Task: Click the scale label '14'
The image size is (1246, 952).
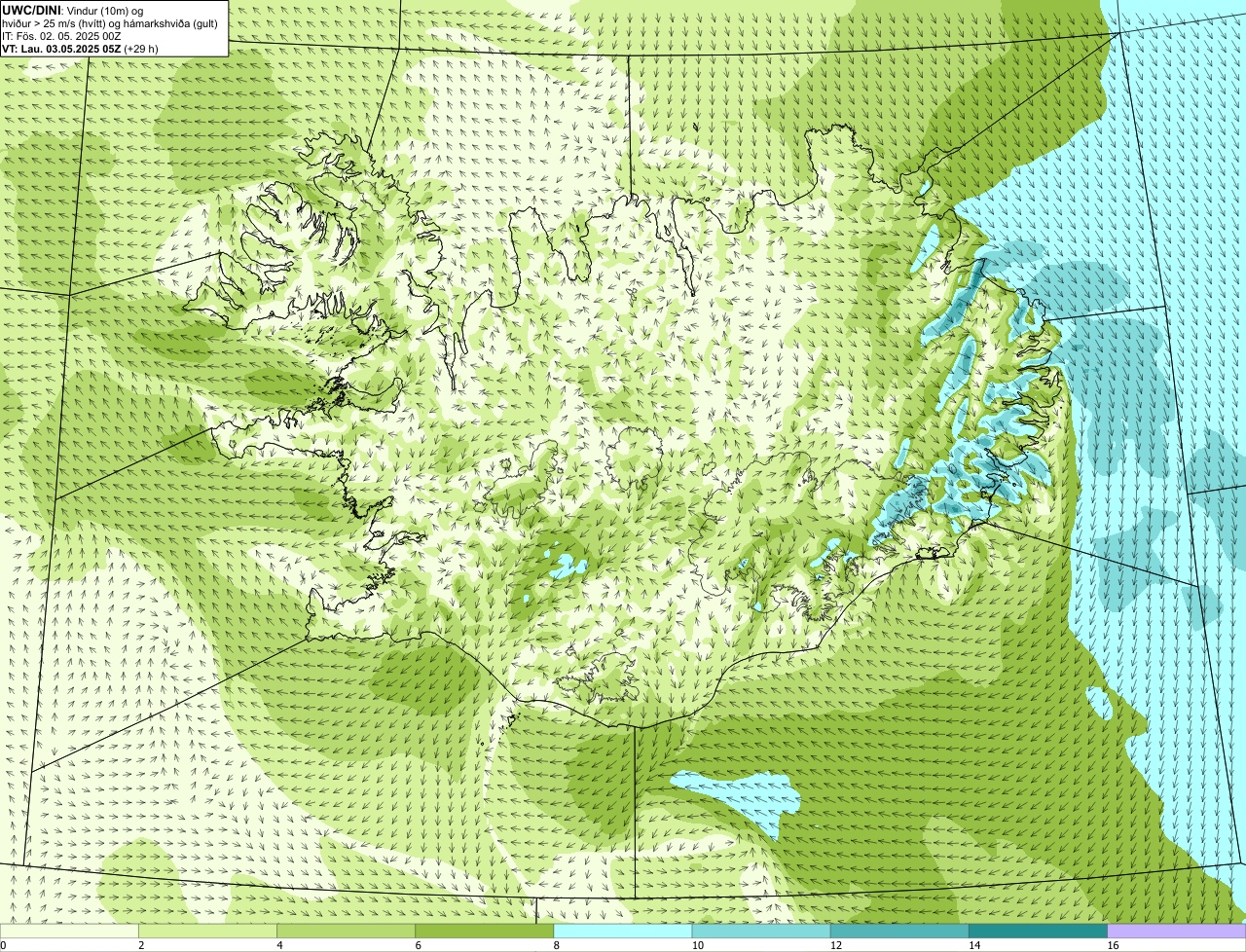Action: [x=973, y=945]
